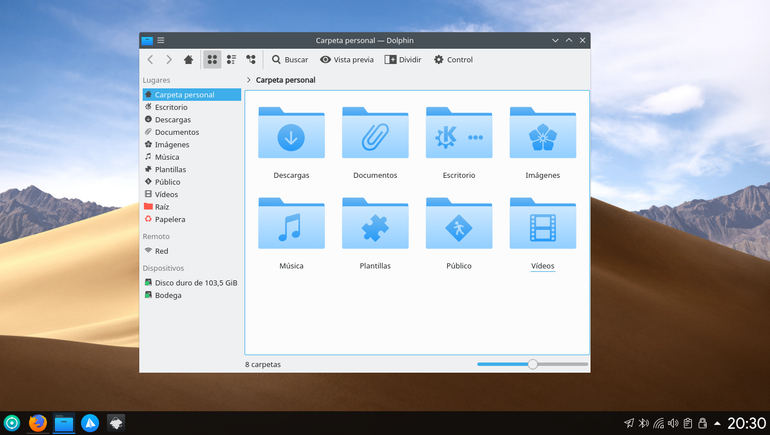The image size is (770, 435).
Task: Click Dividir split view button
Action: point(403,59)
